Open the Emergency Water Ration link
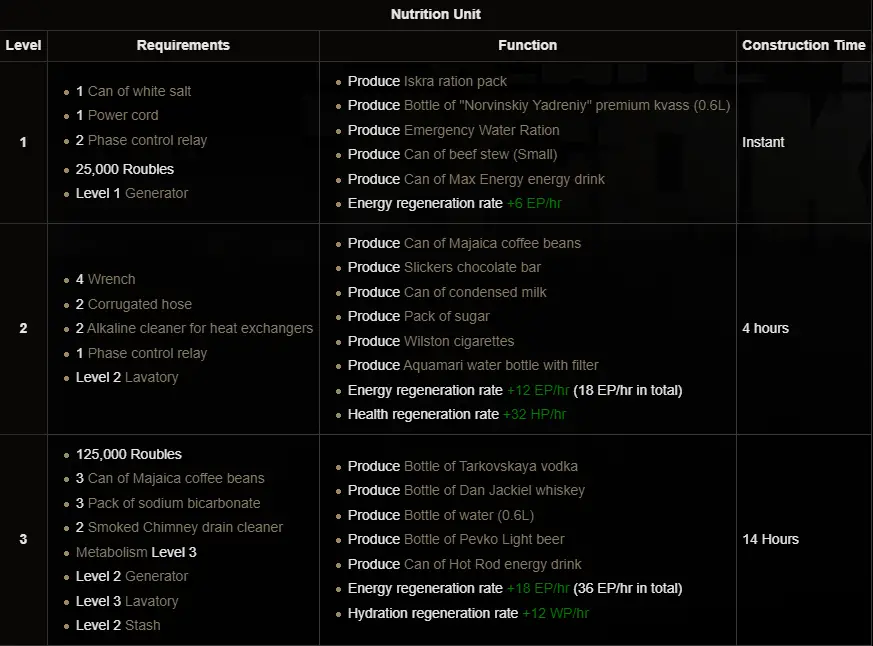 (481, 130)
